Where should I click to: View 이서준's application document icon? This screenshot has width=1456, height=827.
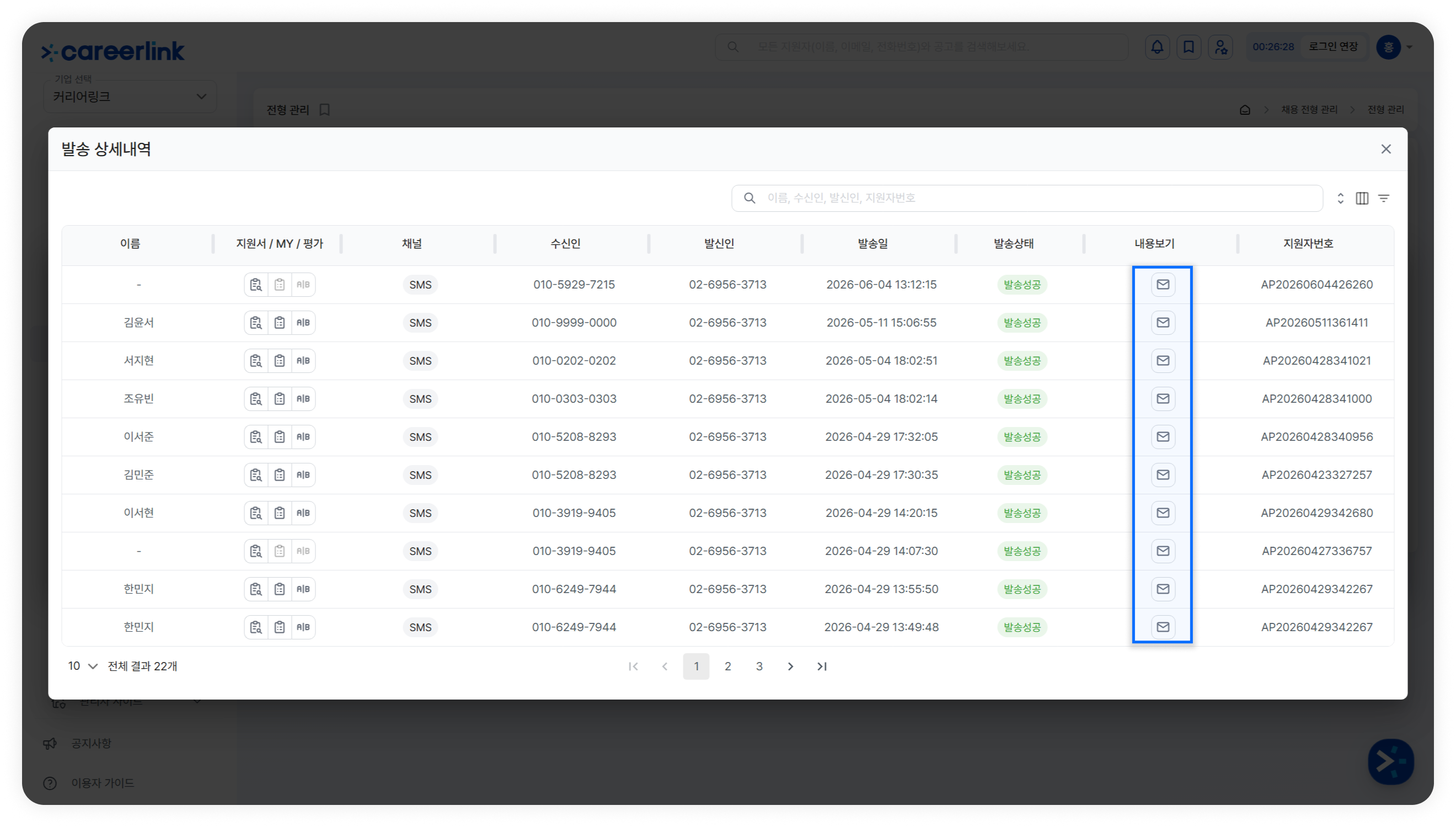[256, 437]
